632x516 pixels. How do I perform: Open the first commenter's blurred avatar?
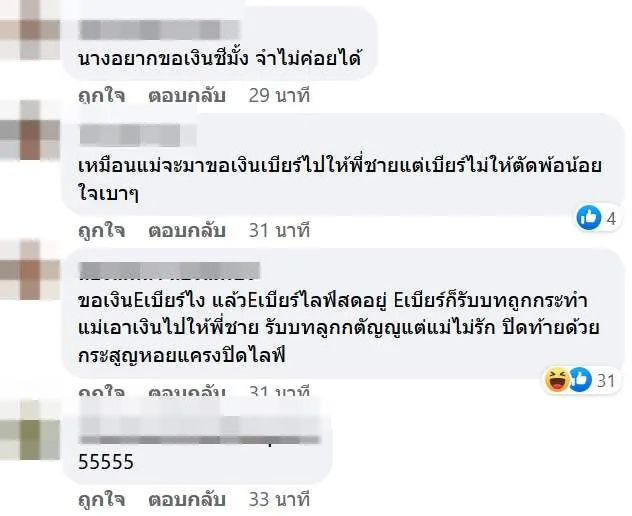pos(29,30)
